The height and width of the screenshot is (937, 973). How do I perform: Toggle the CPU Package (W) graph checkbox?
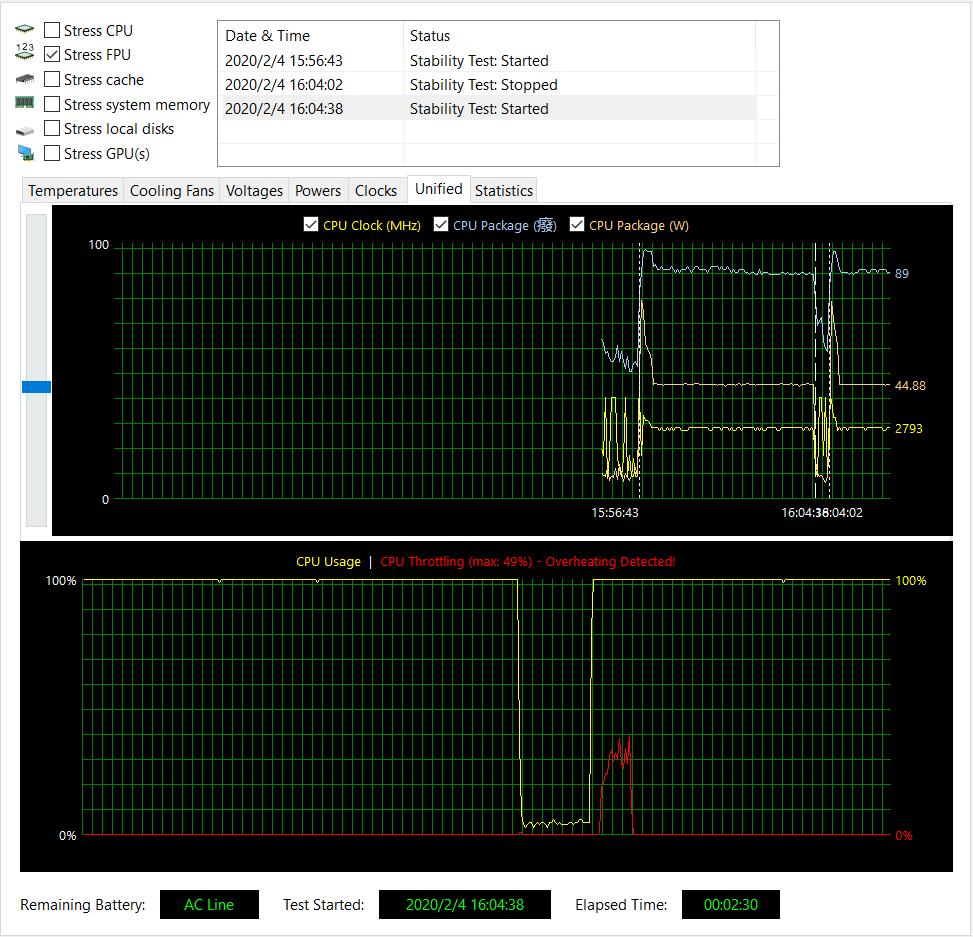point(577,225)
